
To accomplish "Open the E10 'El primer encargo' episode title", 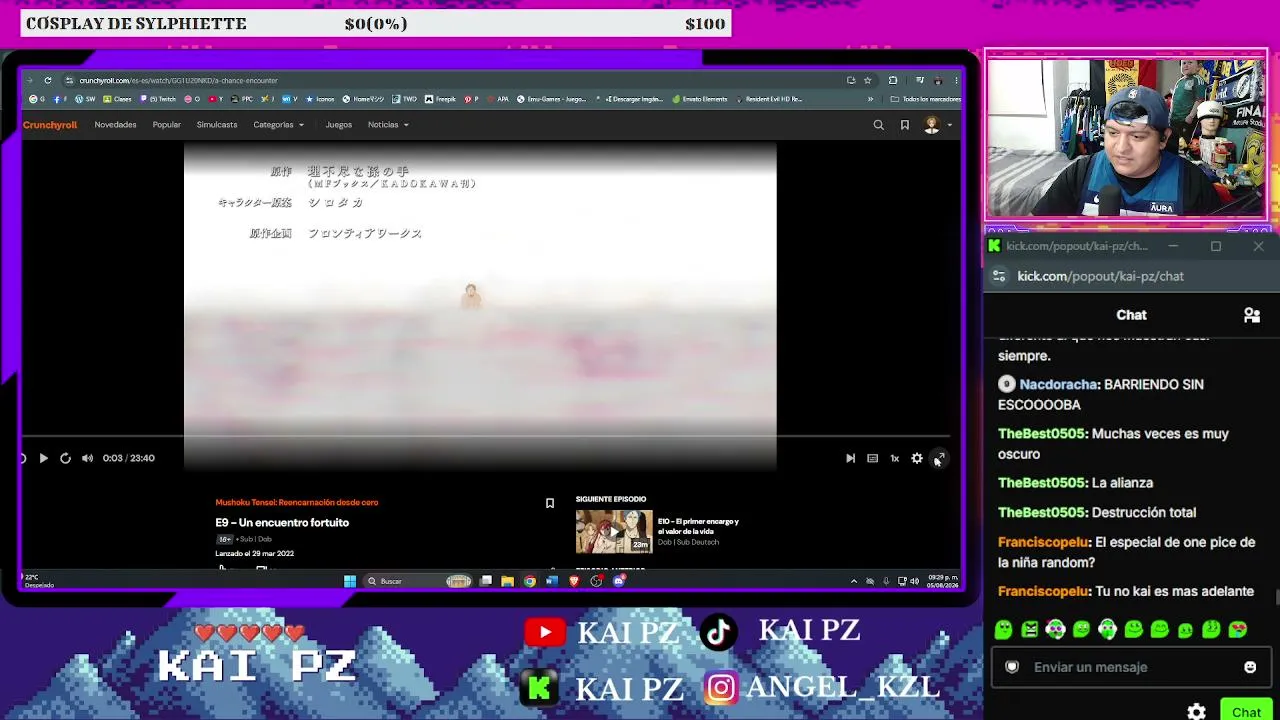I will [698, 526].
